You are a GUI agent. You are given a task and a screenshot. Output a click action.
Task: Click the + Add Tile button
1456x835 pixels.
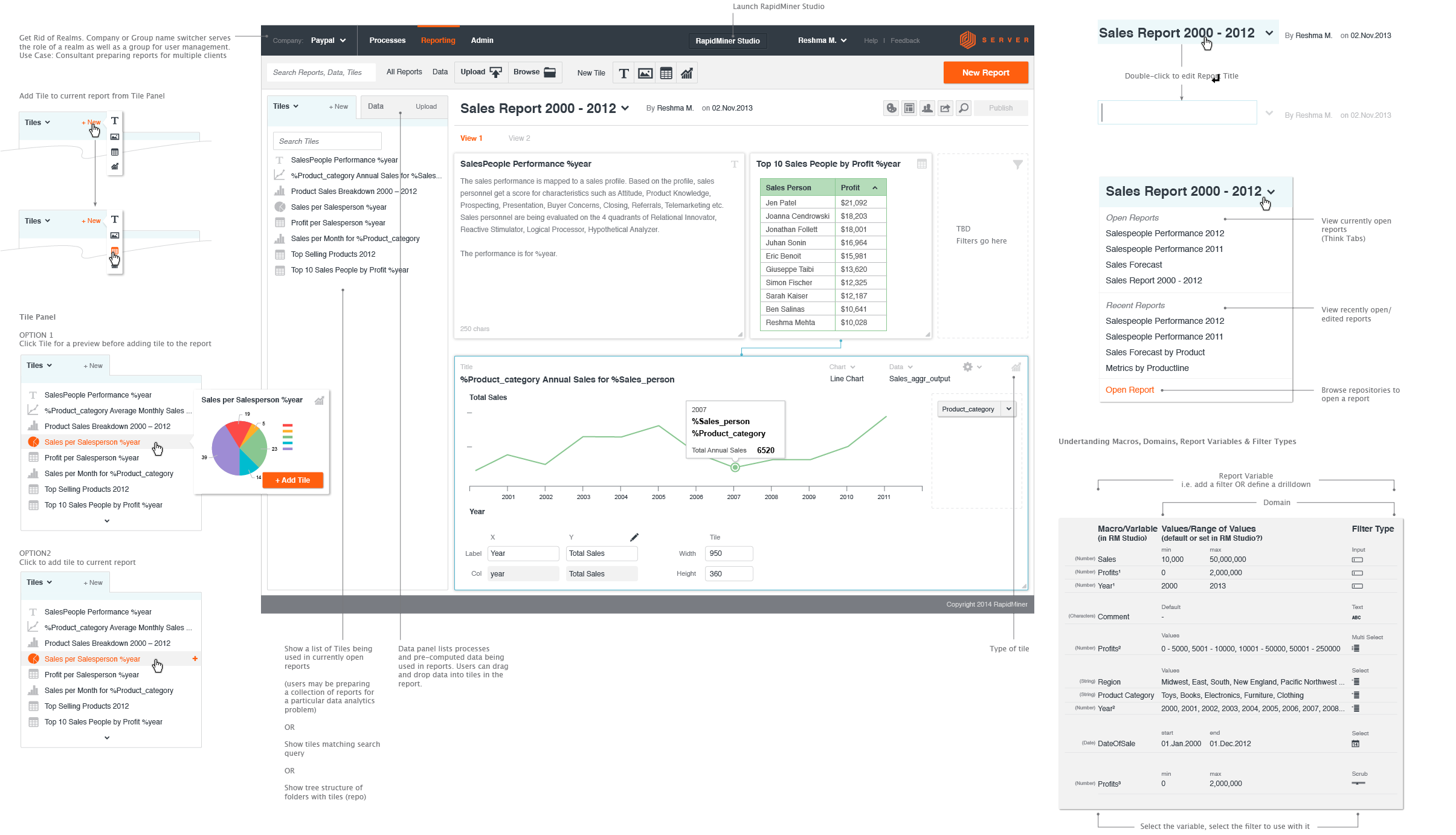click(x=292, y=480)
